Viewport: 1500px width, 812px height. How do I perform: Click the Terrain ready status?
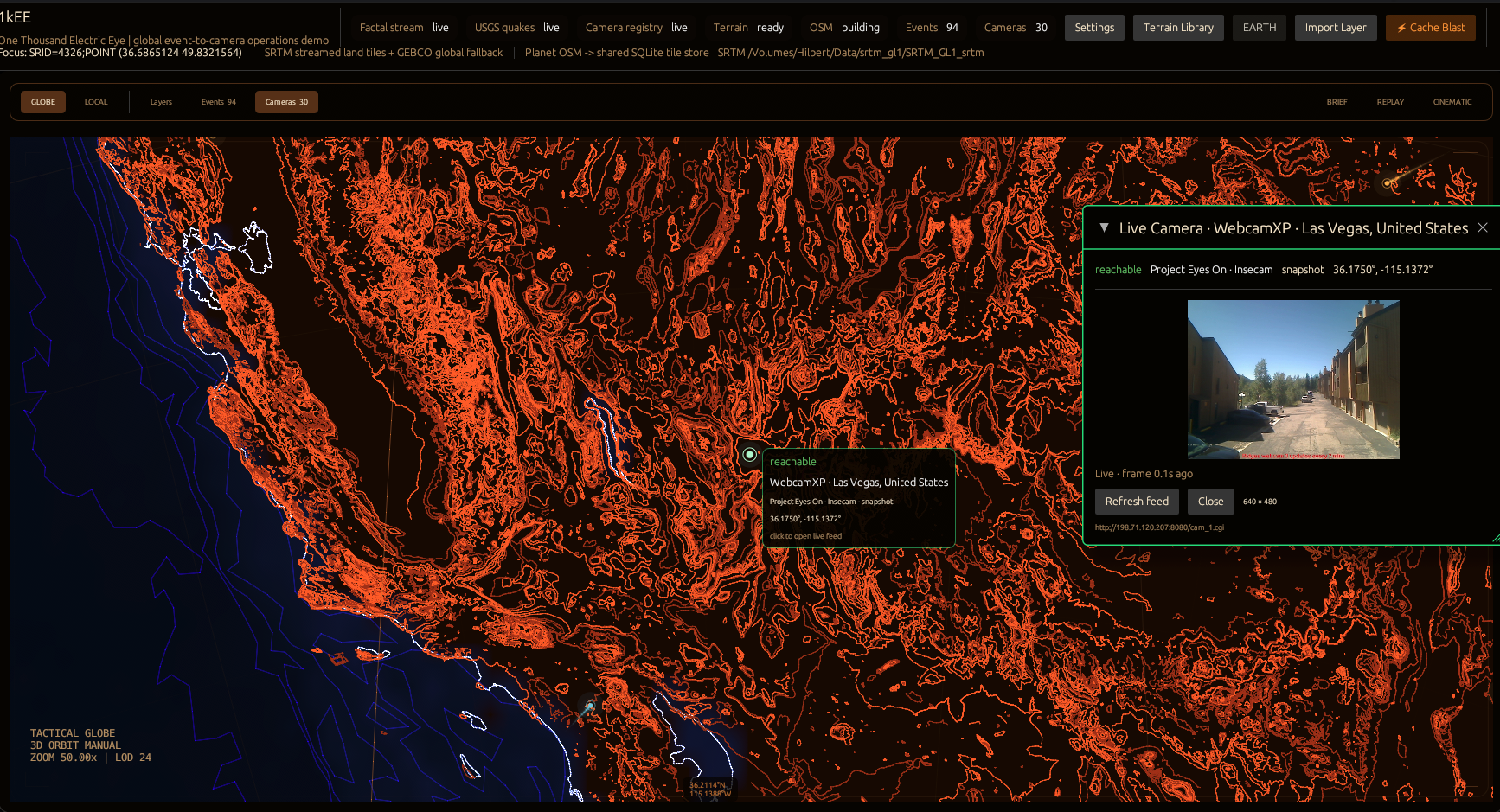point(748,28)
